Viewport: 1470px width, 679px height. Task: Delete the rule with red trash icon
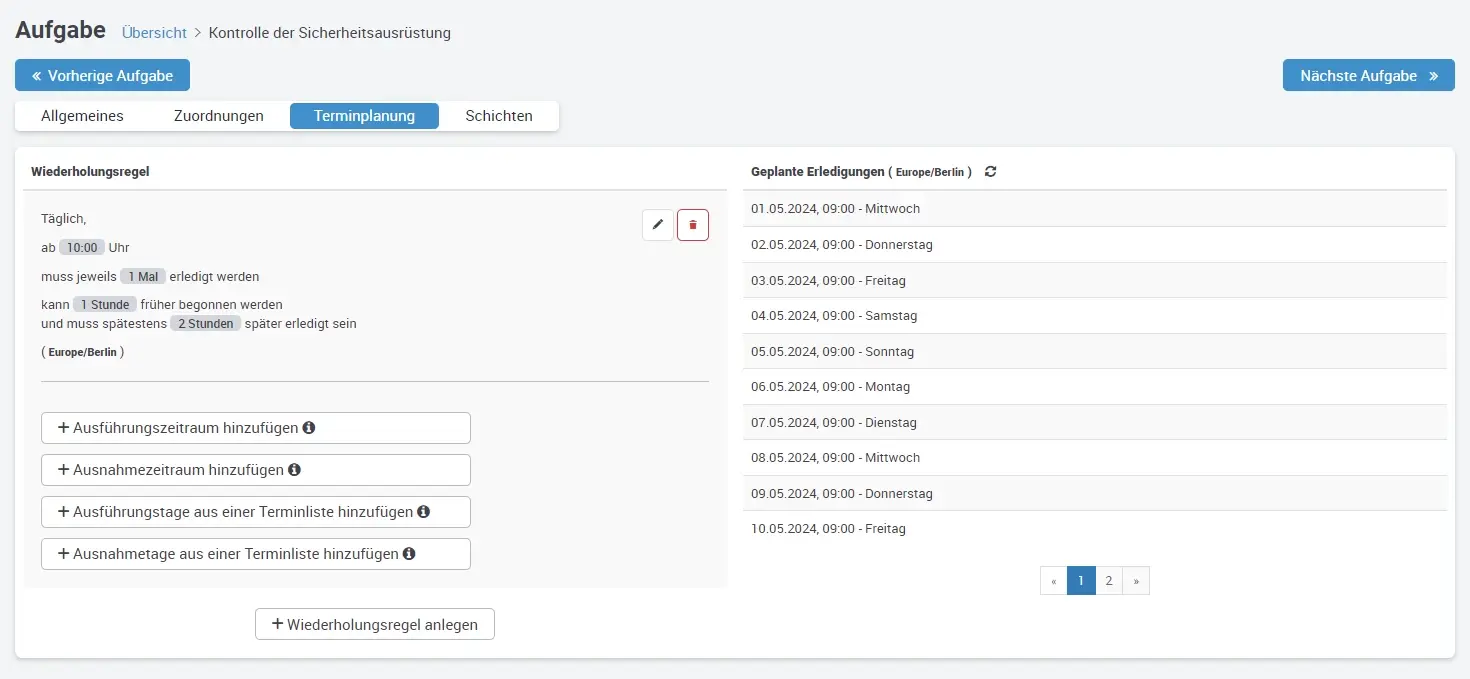(693, 225)
